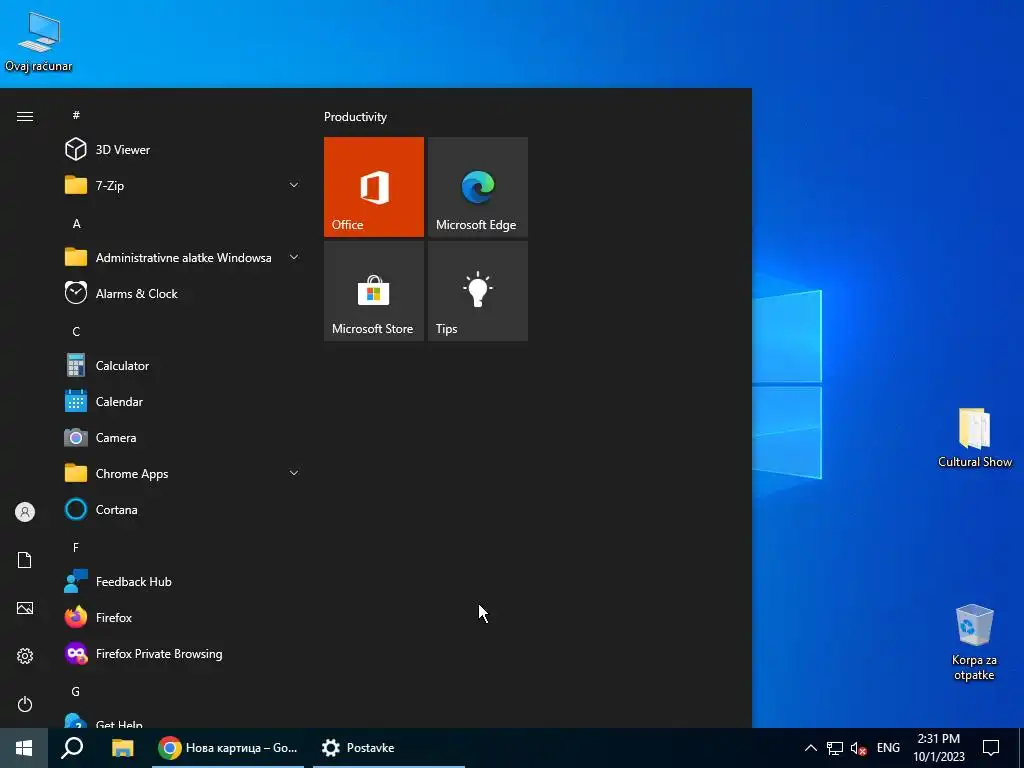Screen dimensions: 1024x768
Task: Open Firefox browser from list
Action: point(183,617)
